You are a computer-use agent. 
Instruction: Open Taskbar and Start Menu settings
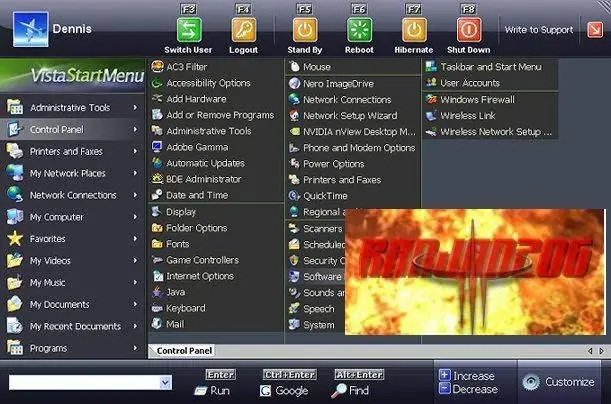click(490, 67)
